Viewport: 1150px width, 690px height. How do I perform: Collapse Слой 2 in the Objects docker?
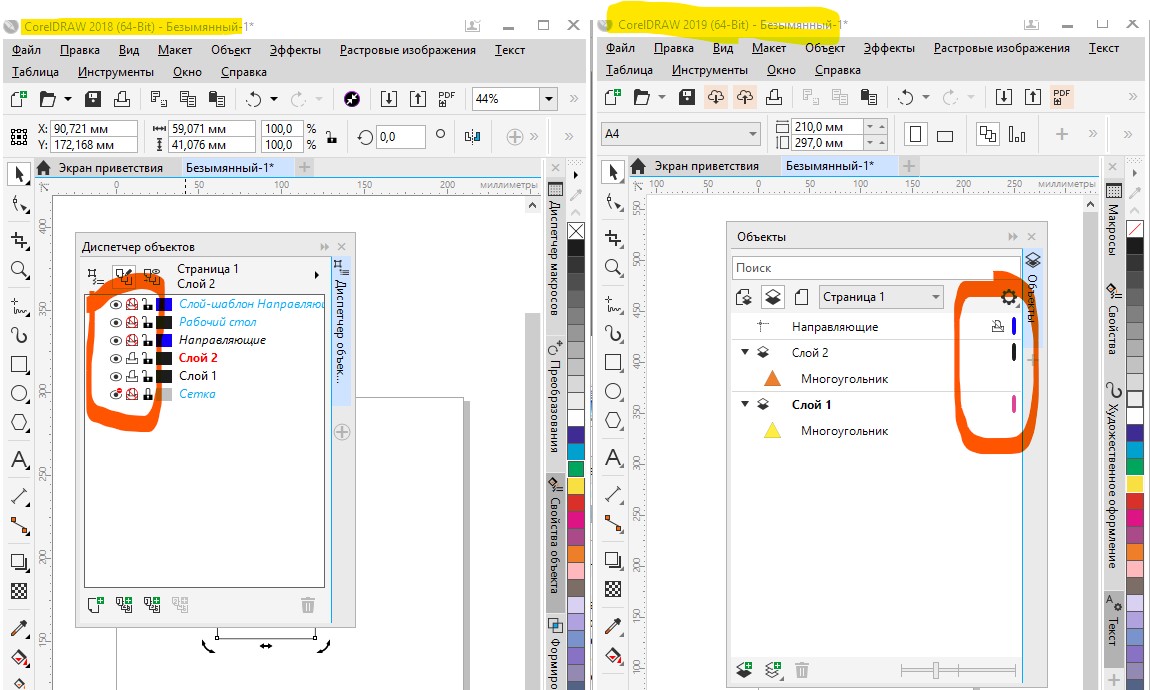745,352
